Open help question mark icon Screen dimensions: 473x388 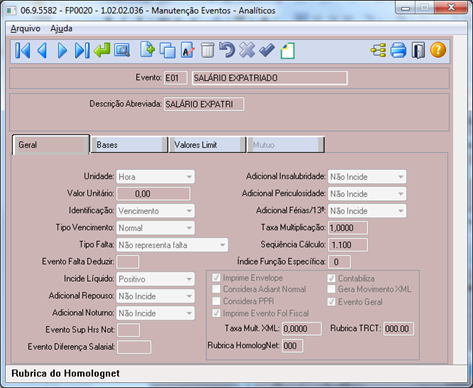click(438, 50)
